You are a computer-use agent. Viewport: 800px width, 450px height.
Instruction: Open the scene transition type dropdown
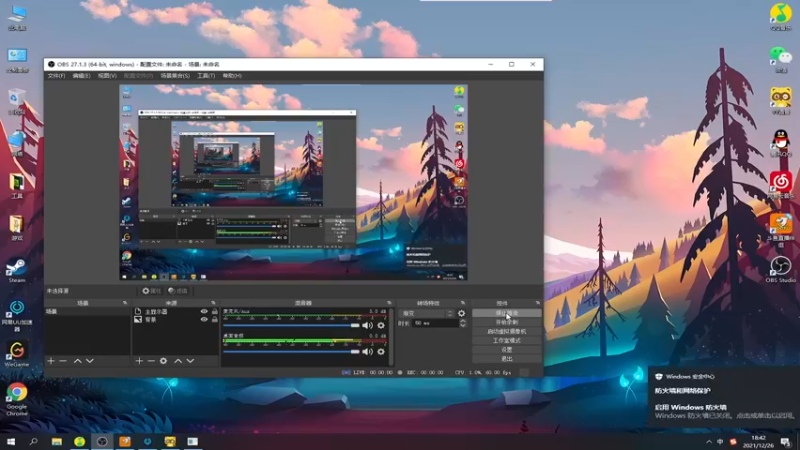tap(427, 313)
